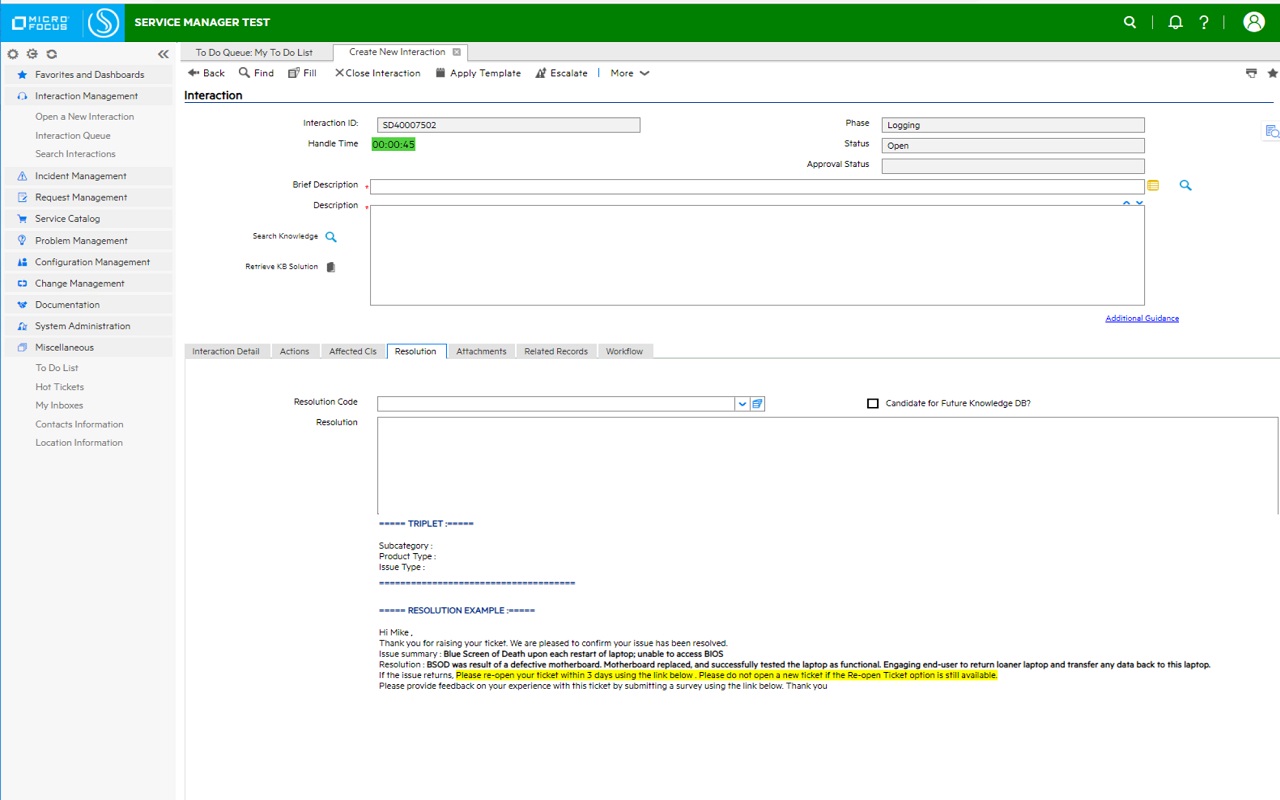This screenshot has width=1280, height=800.
Task: Collapse Description field with up chevron
Action: (x=1126, y=203)
